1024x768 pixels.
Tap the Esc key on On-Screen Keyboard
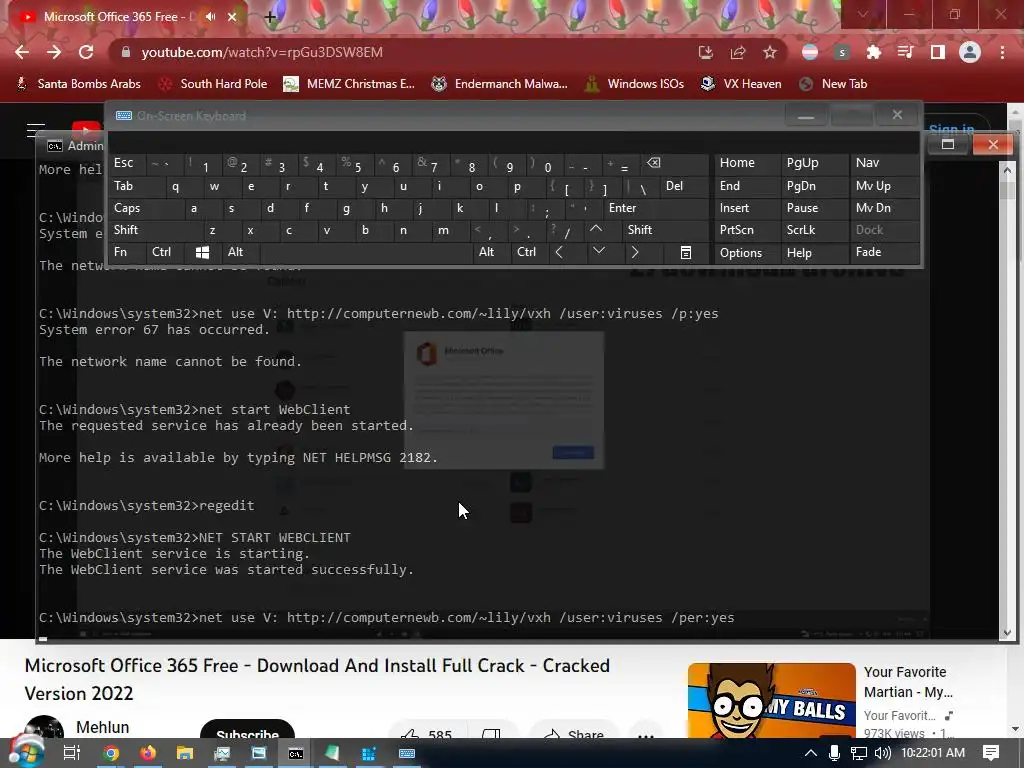click(x=127, y=163)
